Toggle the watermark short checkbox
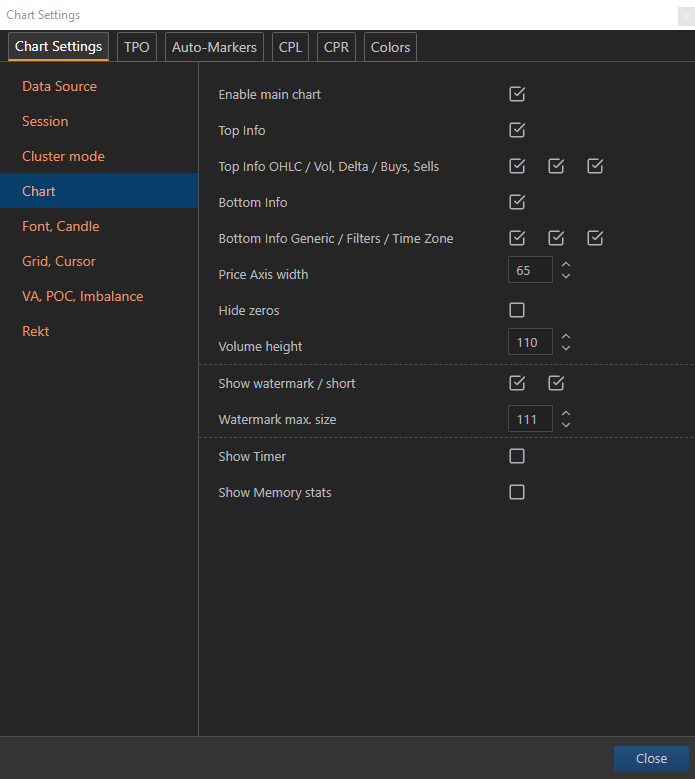Screen dimensions: 695x779 pyautogui.click(x=556, y=383)
